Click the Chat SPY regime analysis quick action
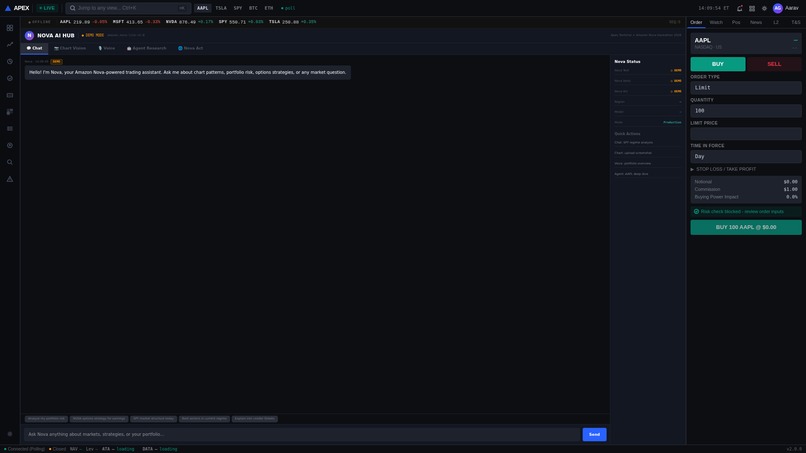The width and height of the screenshot is (806, 453). 648,142
